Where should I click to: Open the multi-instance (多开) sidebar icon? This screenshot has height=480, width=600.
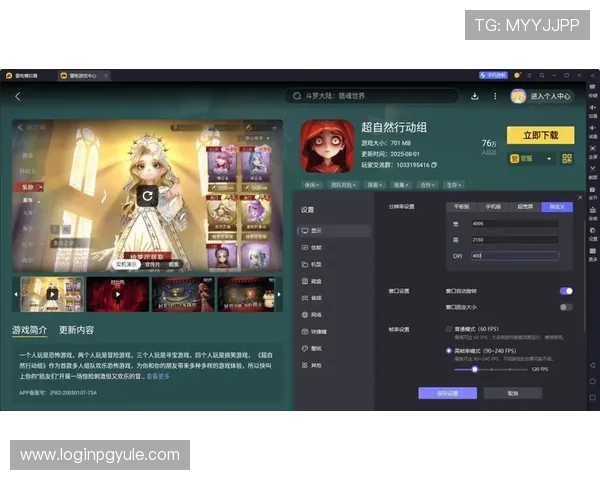pyautogui.click(x=592, y=193)
